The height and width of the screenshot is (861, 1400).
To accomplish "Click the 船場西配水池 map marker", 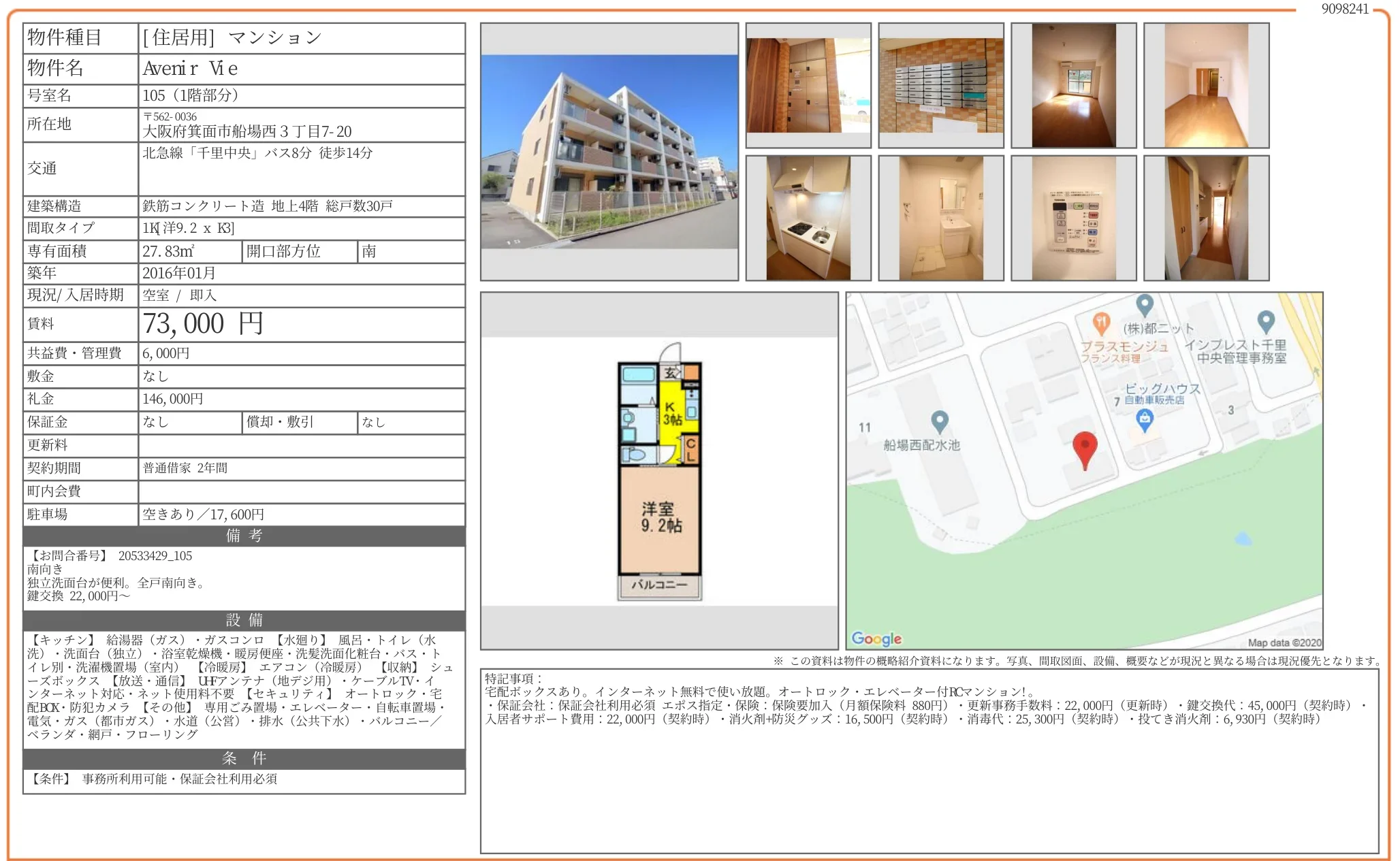I will click(939, 421).
